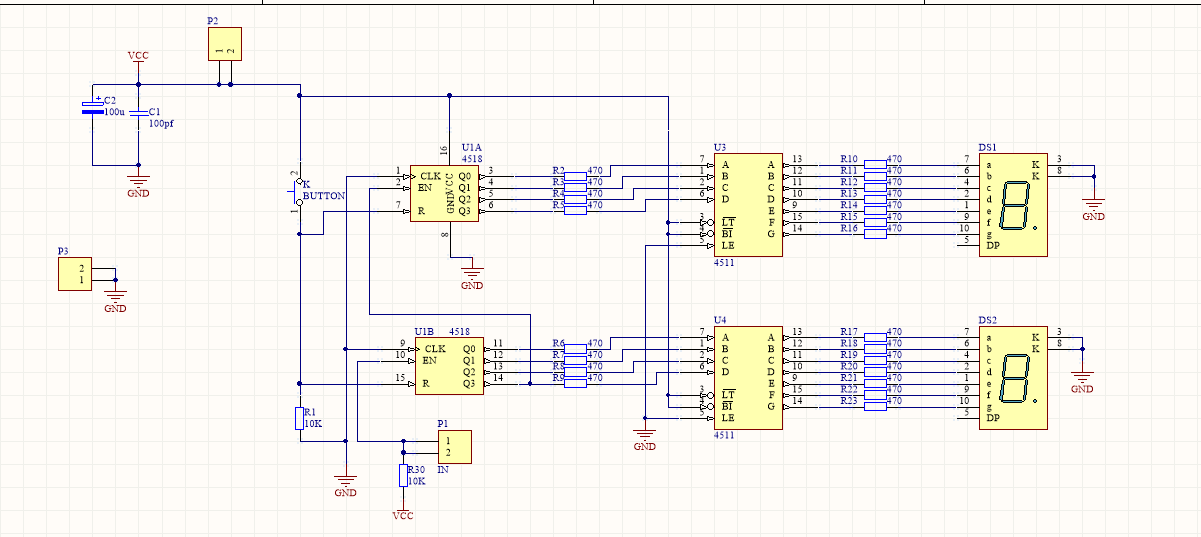Select the DS1 seven-segment display
This screenshot has height=537, width=1201.
click(1013, 205)
